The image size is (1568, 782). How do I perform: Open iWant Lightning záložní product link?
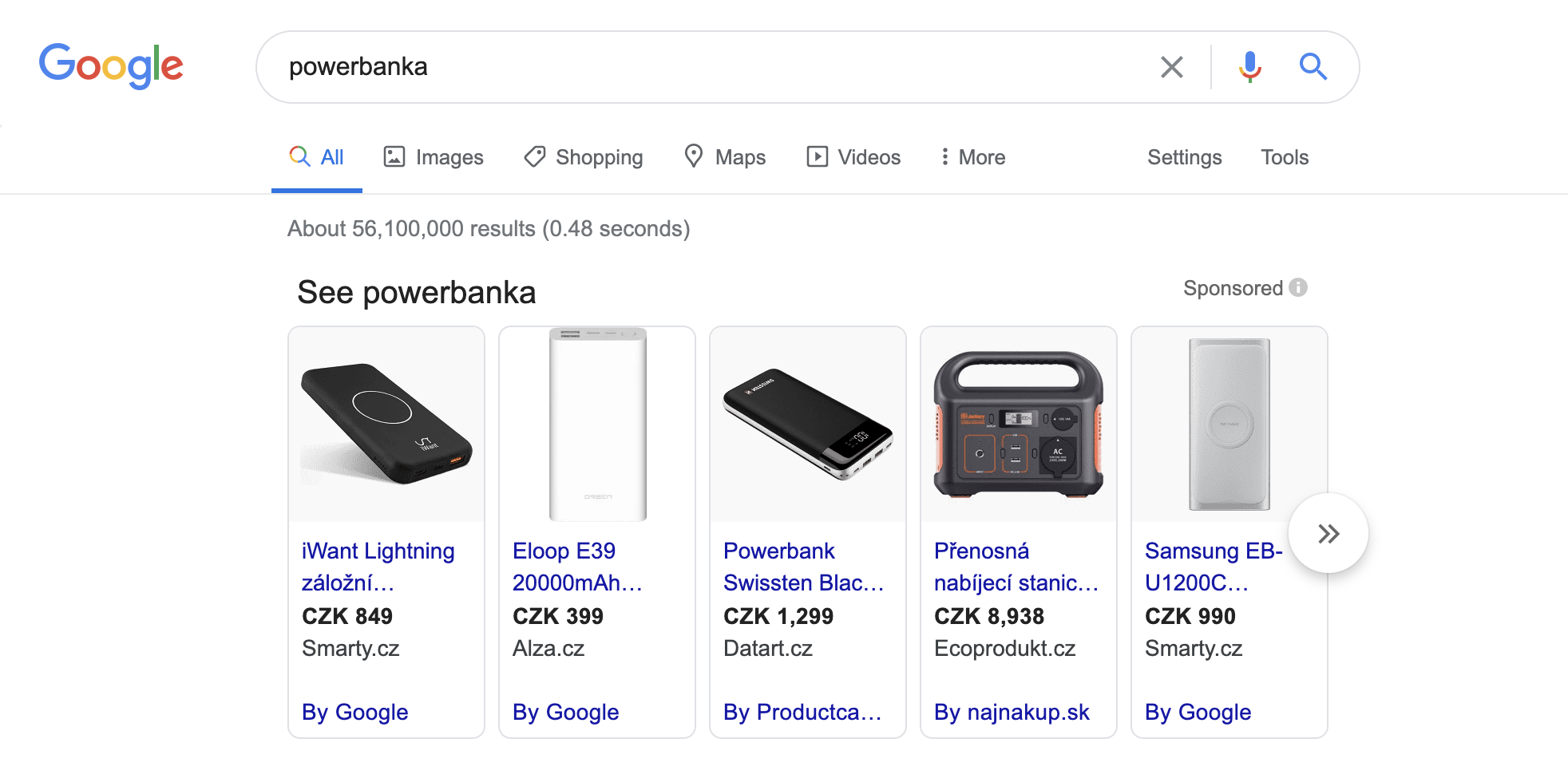coord(378,567)
